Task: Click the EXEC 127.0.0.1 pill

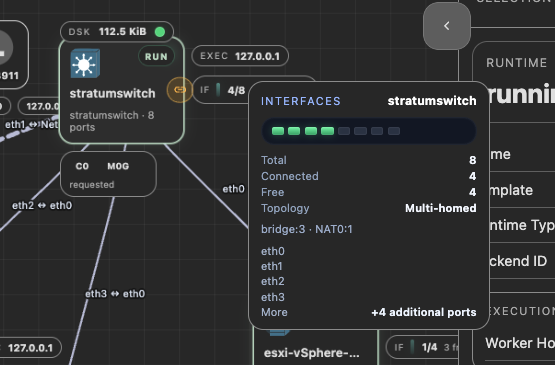Action: 240,56
